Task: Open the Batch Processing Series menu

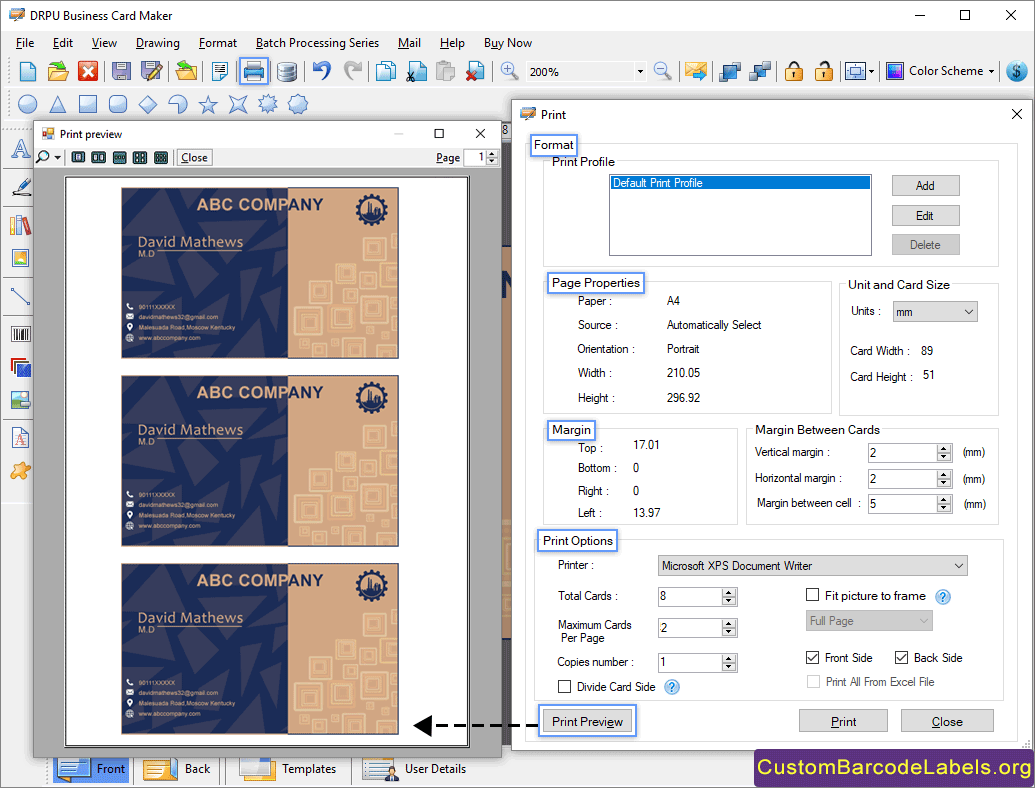Action: pyautogui.click(x=317, y=43)
